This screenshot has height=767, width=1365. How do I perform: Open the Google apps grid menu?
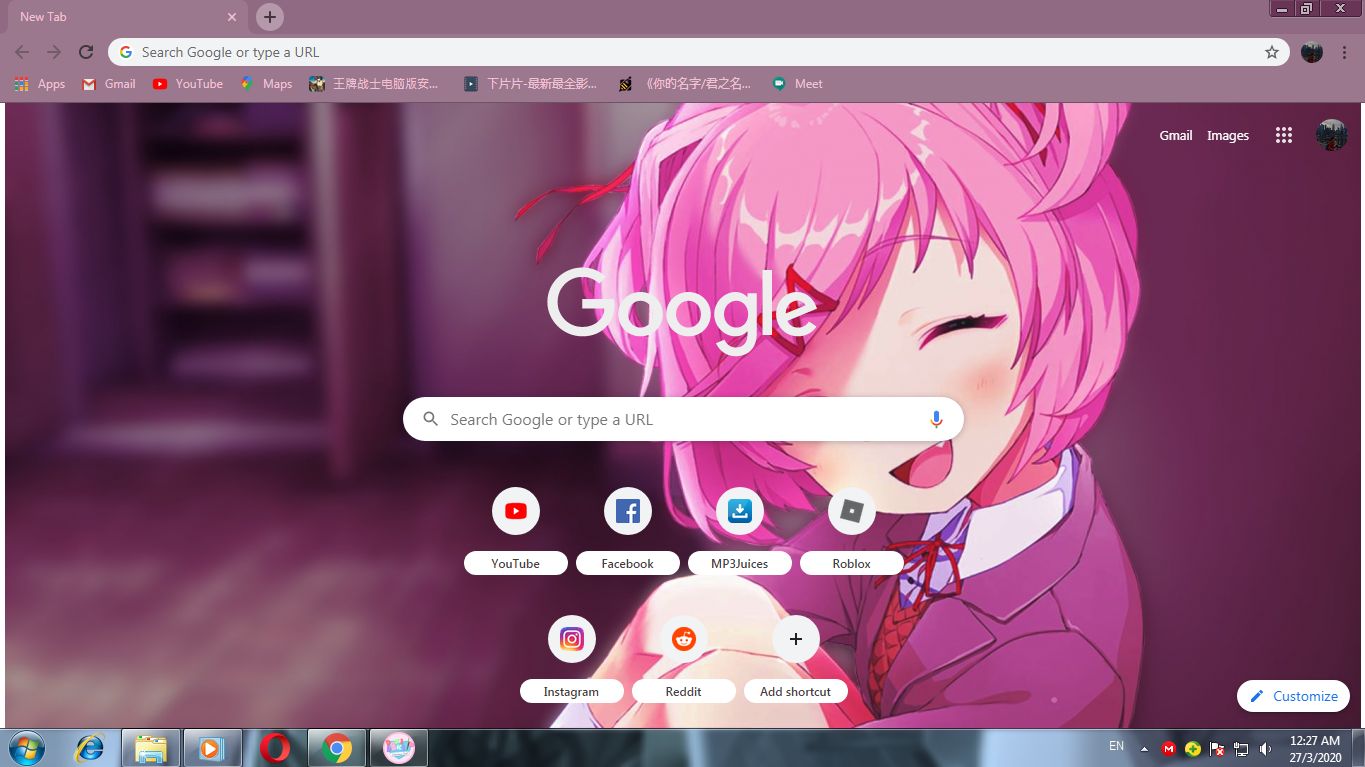pos(1283,135)
